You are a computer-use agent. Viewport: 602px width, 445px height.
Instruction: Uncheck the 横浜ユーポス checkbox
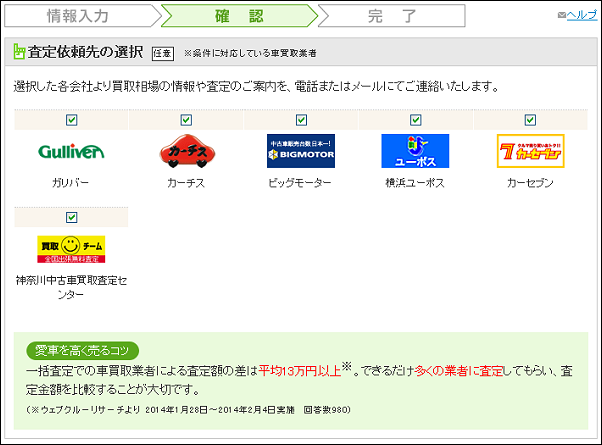tap(415, 120)
